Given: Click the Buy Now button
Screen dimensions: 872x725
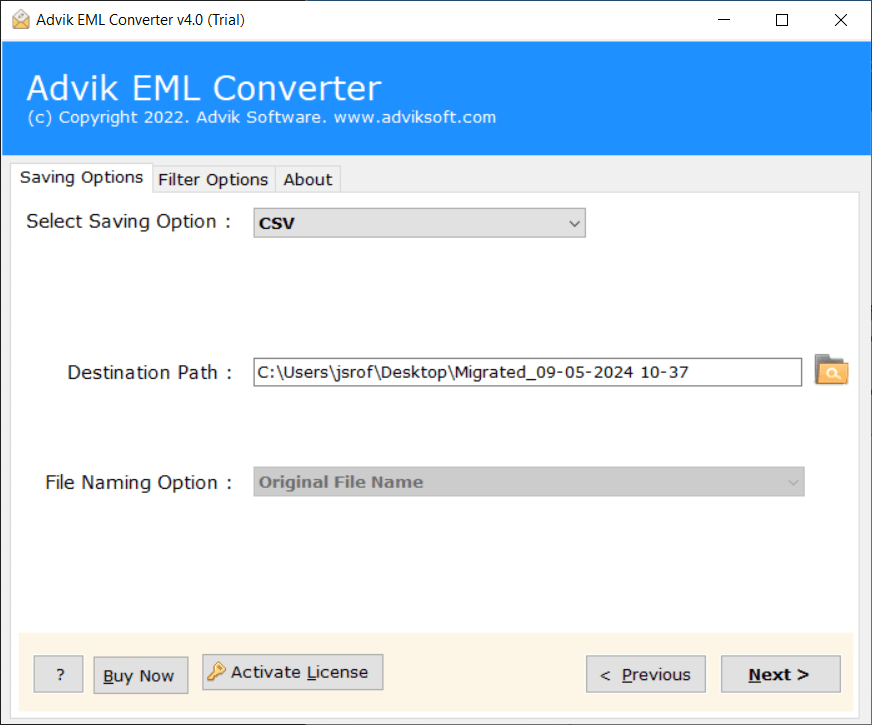Looking at the screenshot, I should pos(140,675).
